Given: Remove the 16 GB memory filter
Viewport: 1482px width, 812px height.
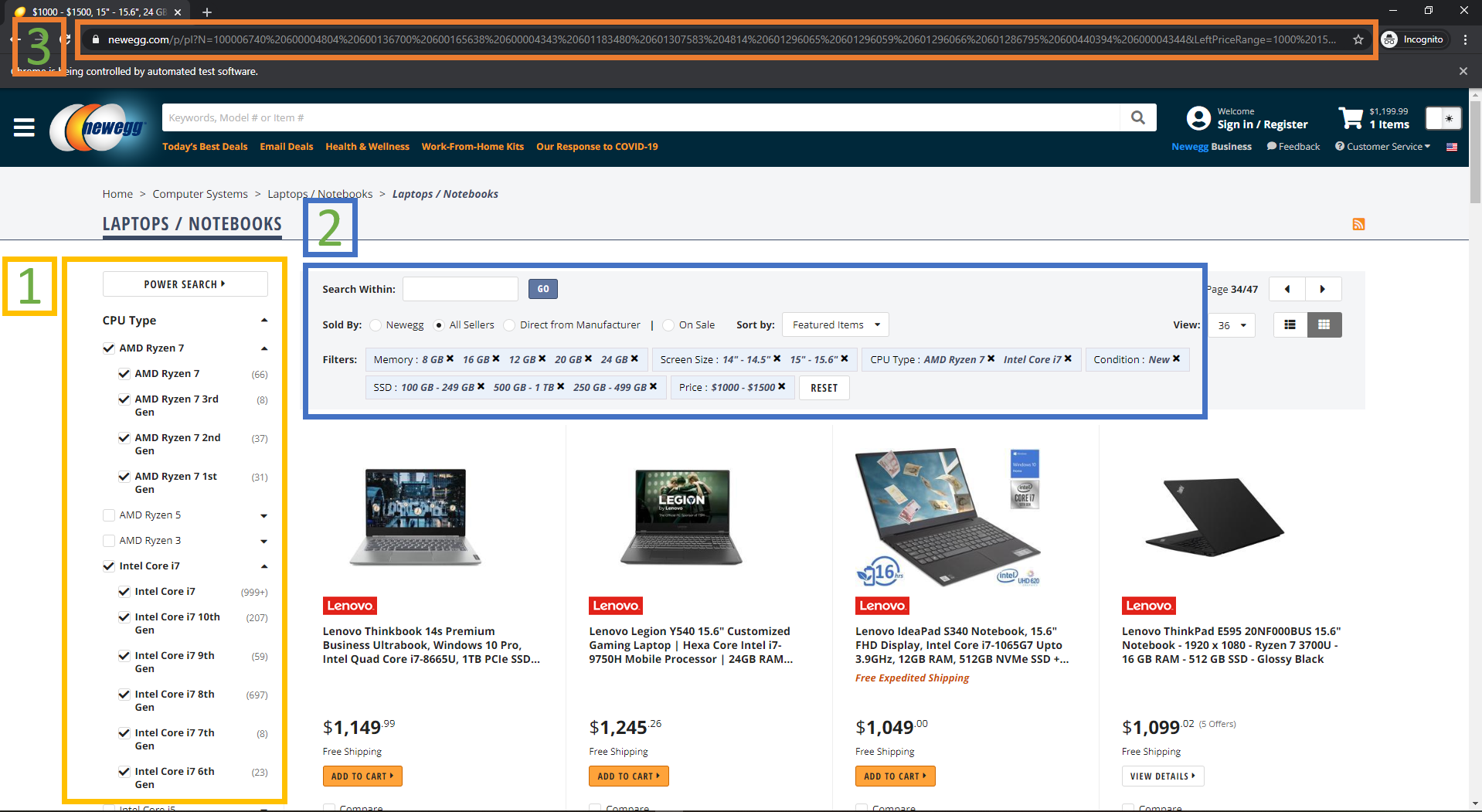Looking at the screenshot, I should tap(496, 358).
